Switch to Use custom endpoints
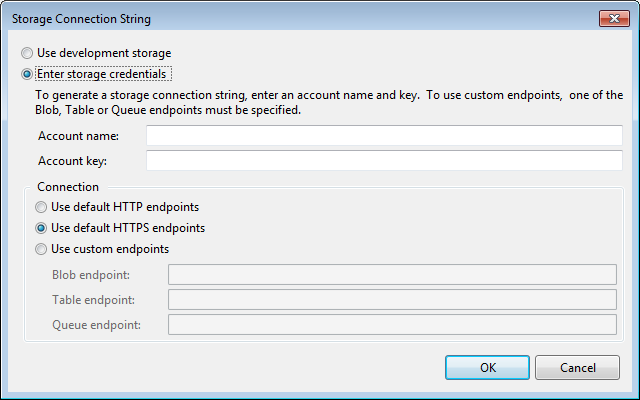The image size is (640, 400). click(x=41, y=249)
